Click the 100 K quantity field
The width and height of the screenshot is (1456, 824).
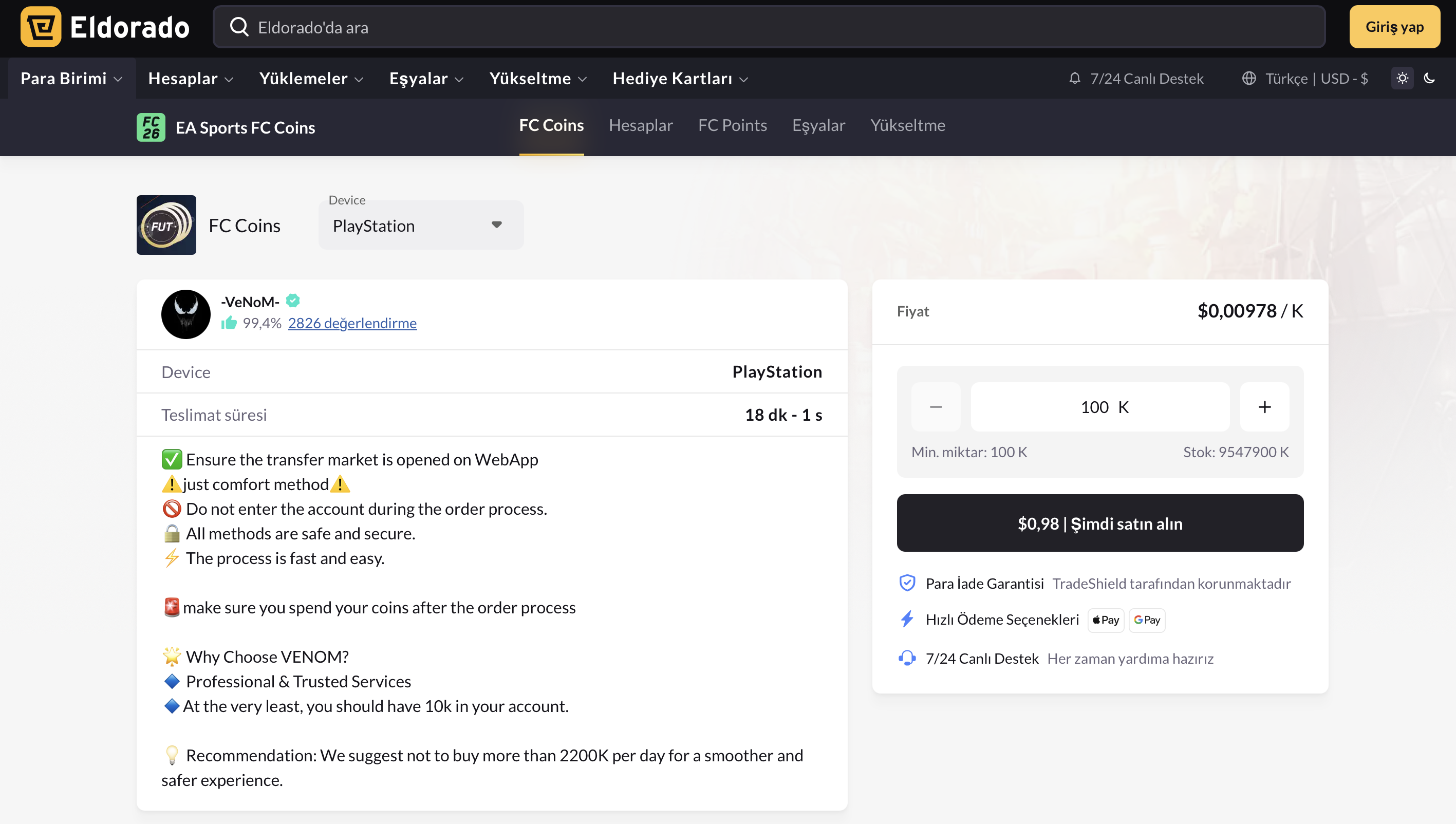click(x=1099, y=406)
